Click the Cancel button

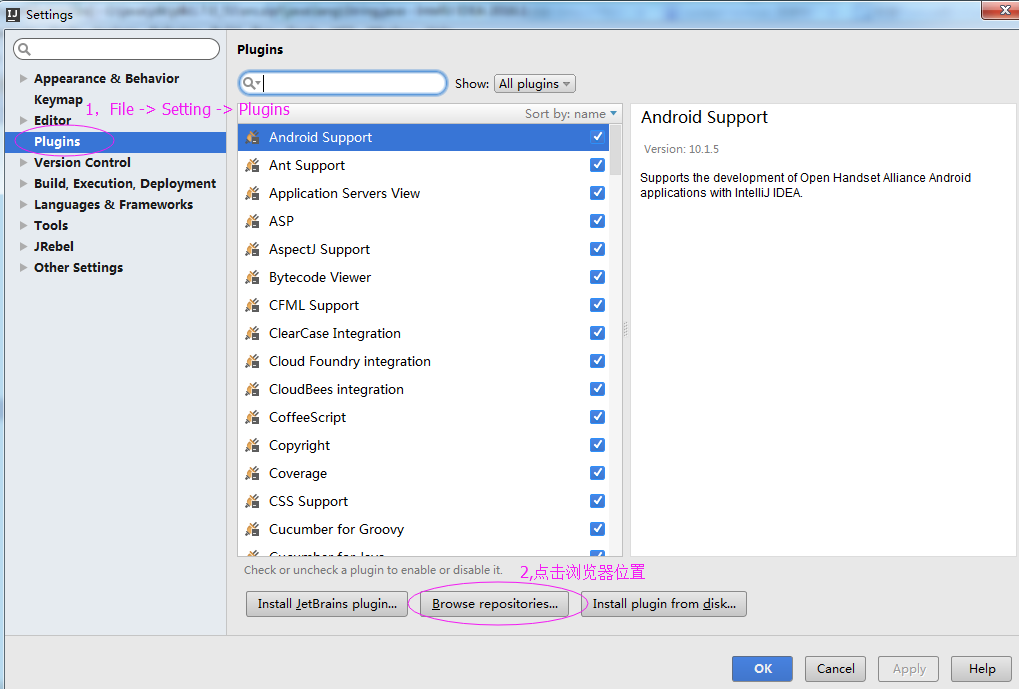click(x=835, y=668)
